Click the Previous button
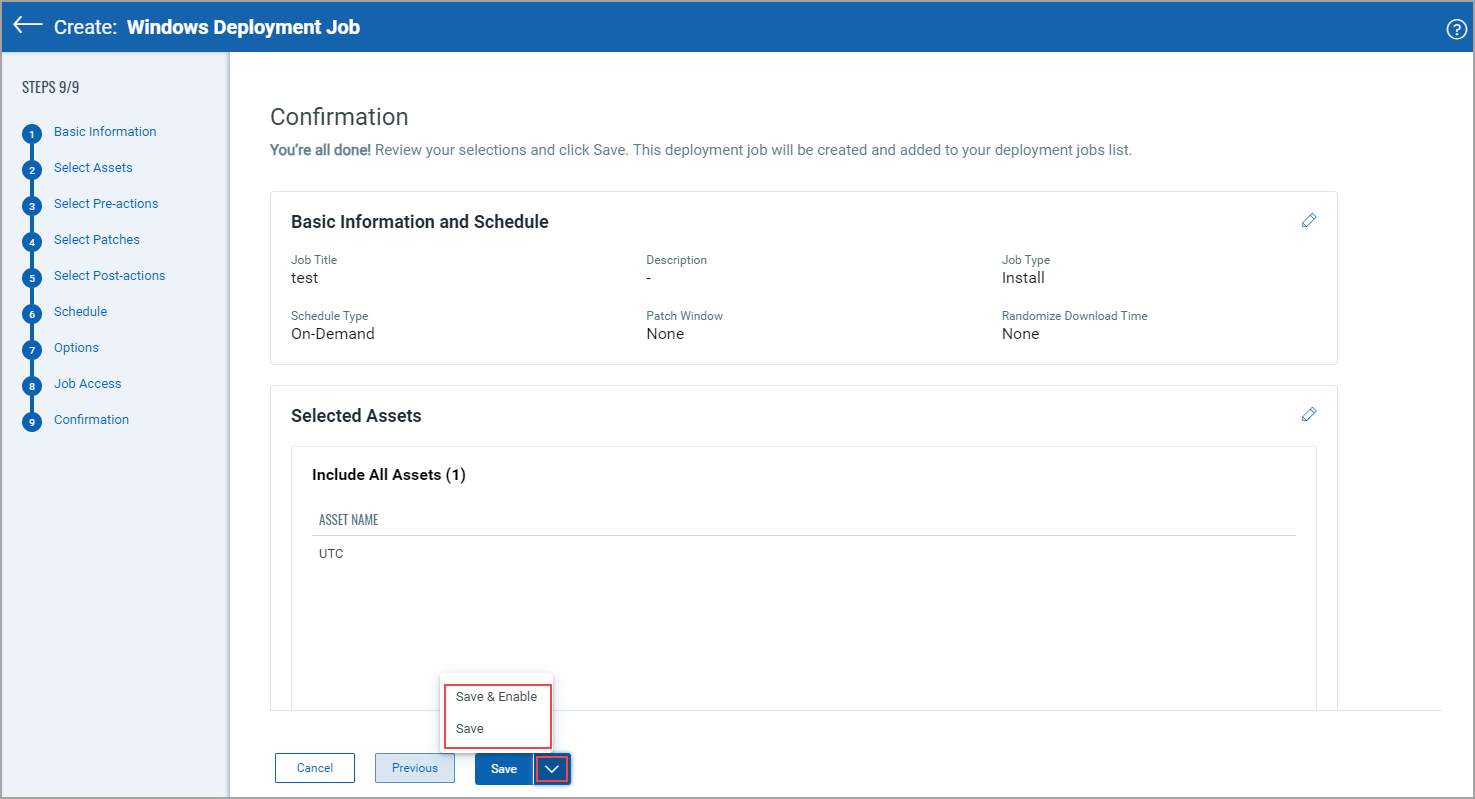Screen dimensions: 1475x799 click(x=415, y=768)
